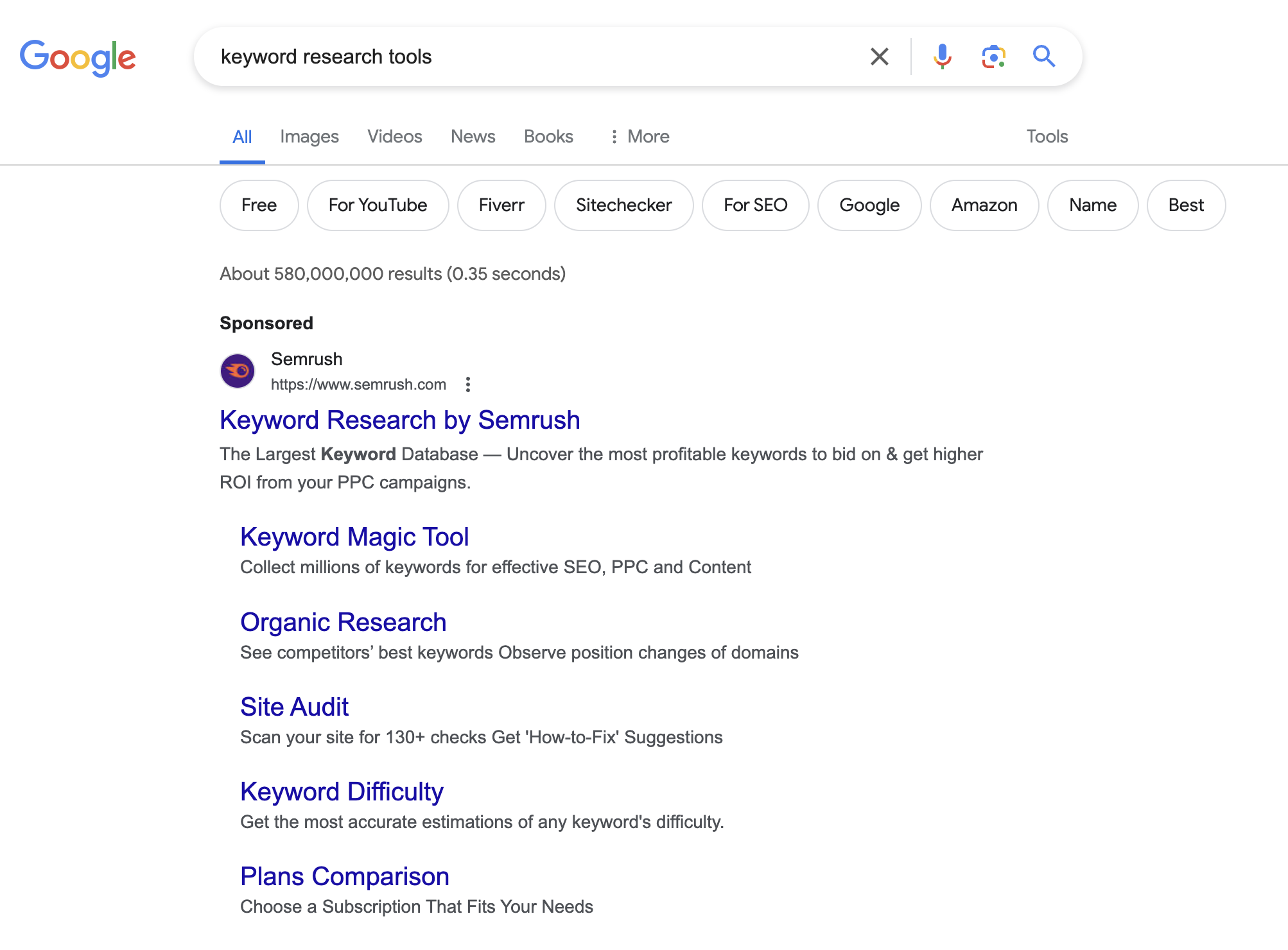Apply the Amazon filter chip
The height and width of the screenshot is (950, 1288).
pos(984,205)
